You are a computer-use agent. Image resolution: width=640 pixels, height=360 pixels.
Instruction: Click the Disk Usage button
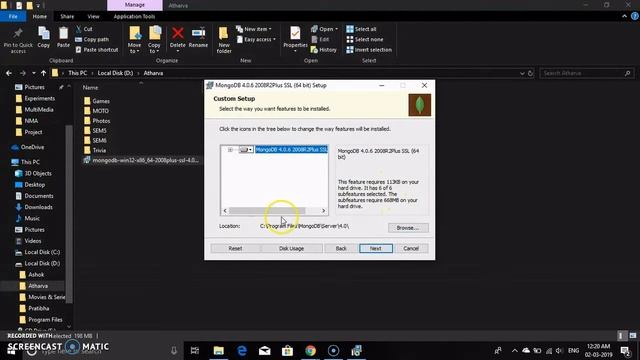(291, 248)
